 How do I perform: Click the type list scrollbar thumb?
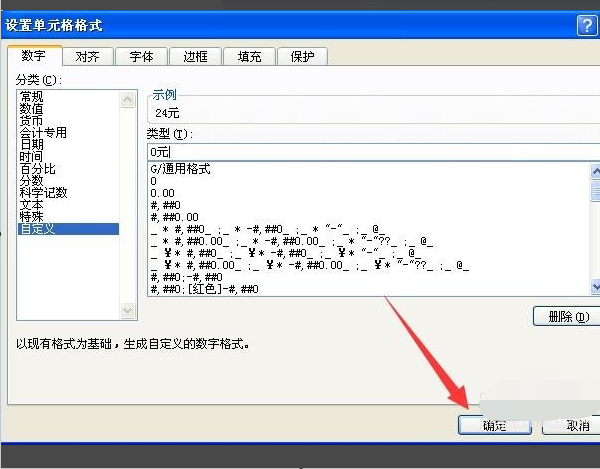(595, 191)
